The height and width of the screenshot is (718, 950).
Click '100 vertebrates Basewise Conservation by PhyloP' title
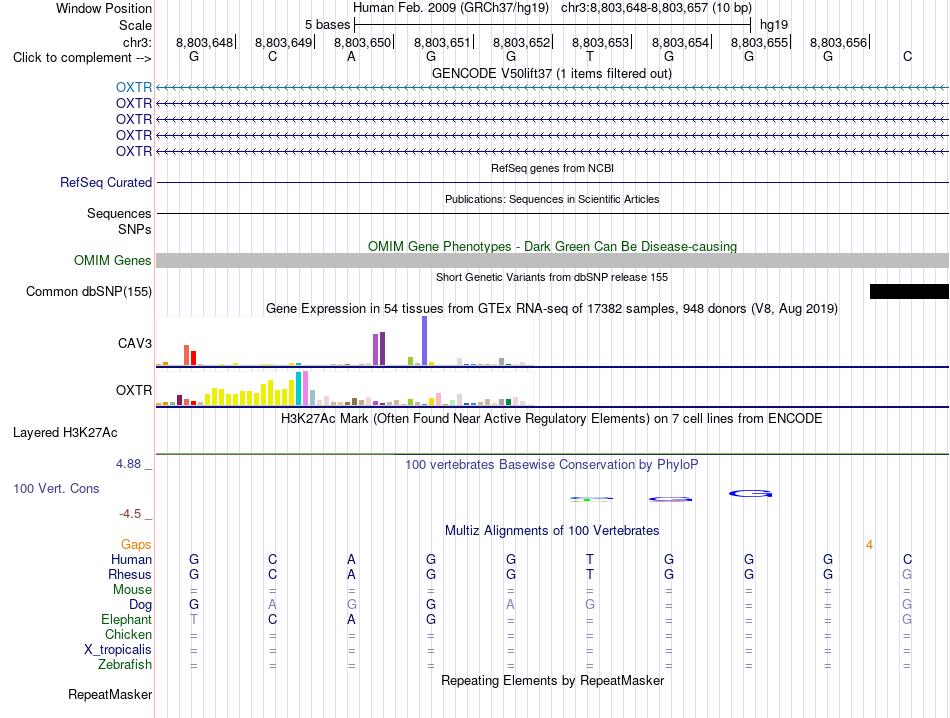tap(552, 465)
